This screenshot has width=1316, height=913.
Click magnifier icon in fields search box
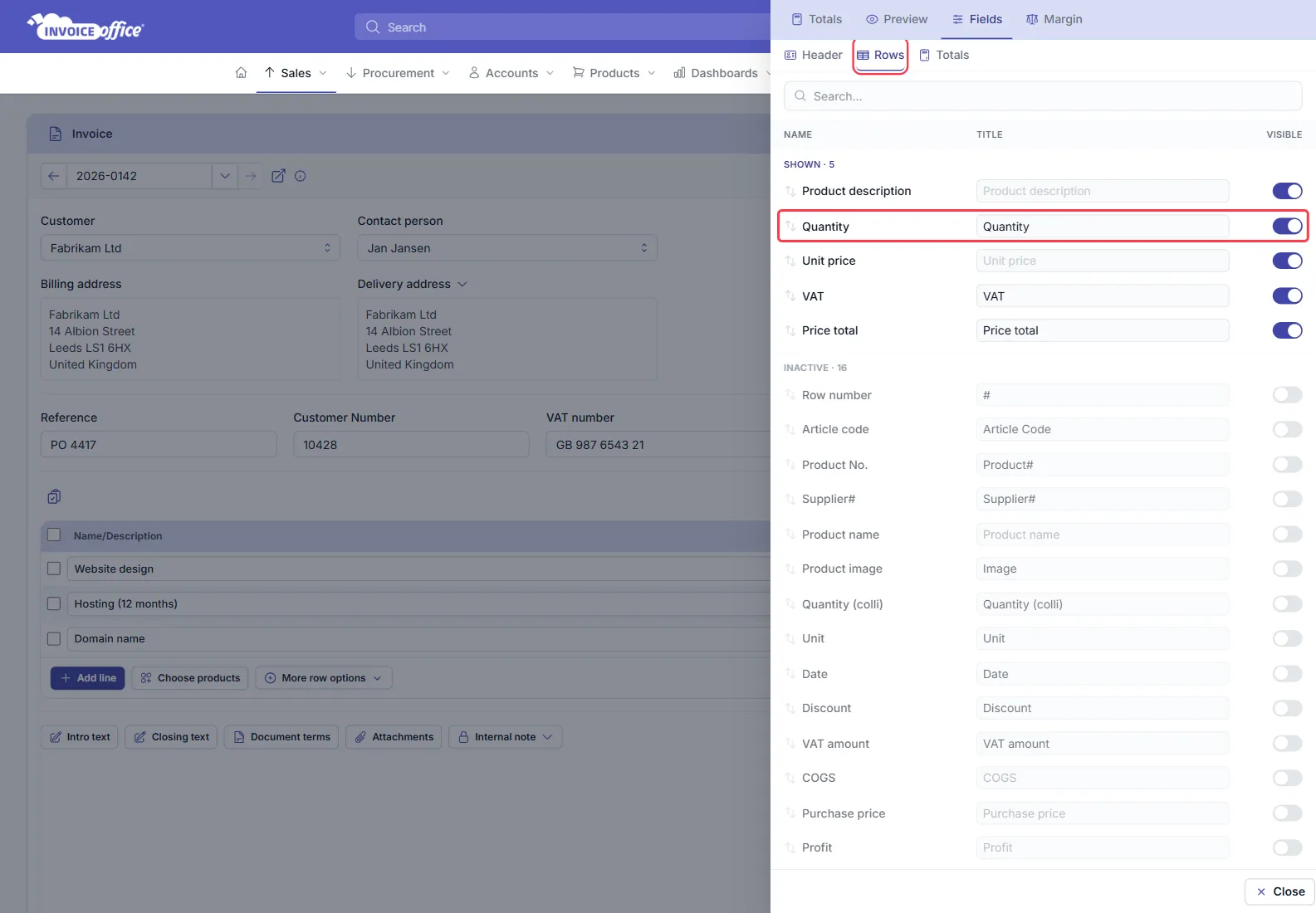tap(800, 96)
